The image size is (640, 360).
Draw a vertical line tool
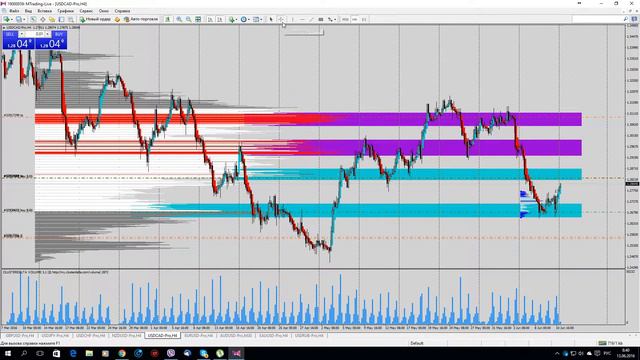click(292, 19)
